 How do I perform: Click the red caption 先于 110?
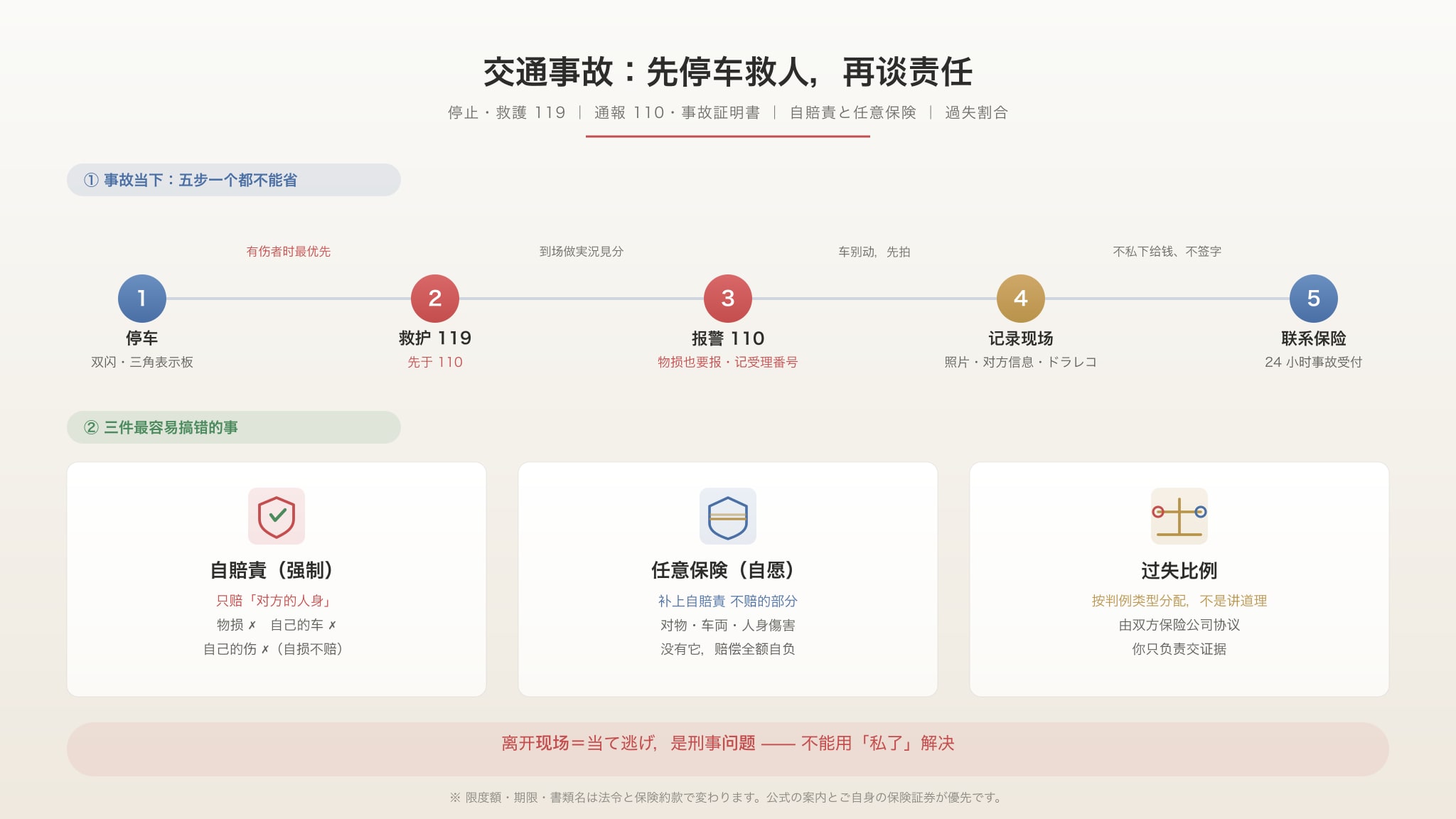(435, 363)
